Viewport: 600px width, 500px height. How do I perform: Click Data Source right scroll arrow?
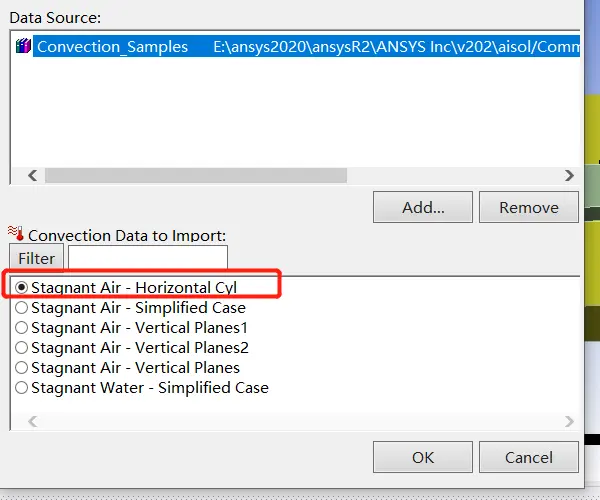point(569,176)
